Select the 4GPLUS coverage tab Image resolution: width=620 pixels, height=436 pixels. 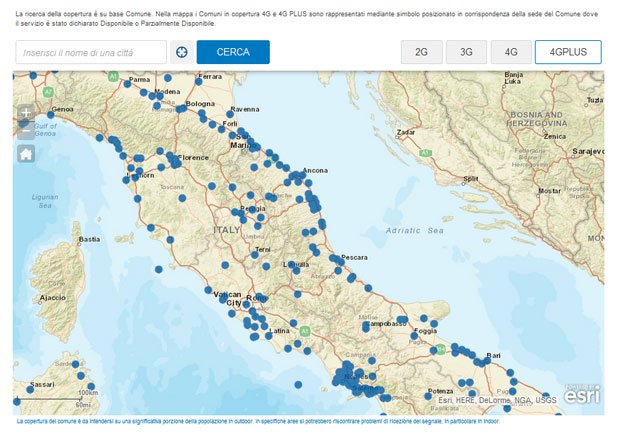pos(568,52)
